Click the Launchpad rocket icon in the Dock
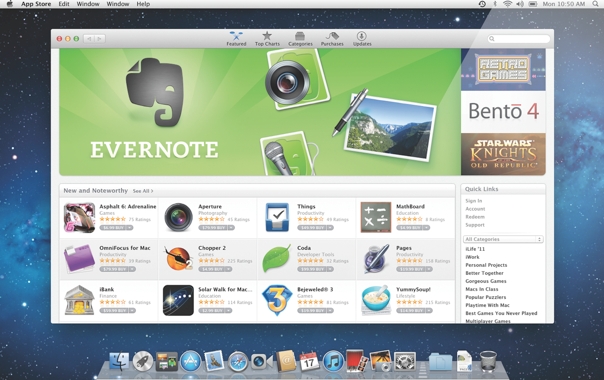This screenshot has width=604, height=380. tap(143, 362)
